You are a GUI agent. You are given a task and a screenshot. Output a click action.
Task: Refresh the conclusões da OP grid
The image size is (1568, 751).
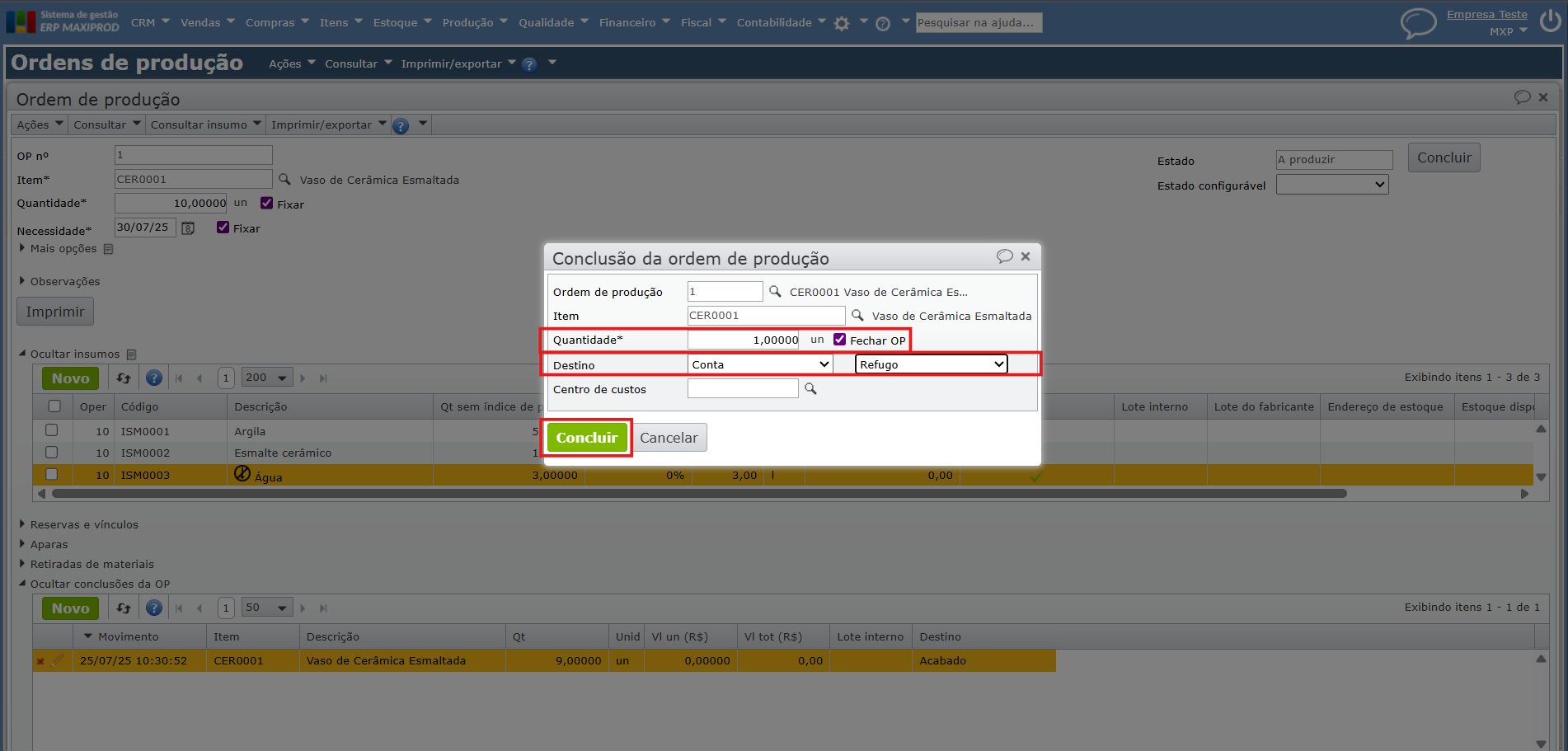pyautogui.click(x=124, y=608)
